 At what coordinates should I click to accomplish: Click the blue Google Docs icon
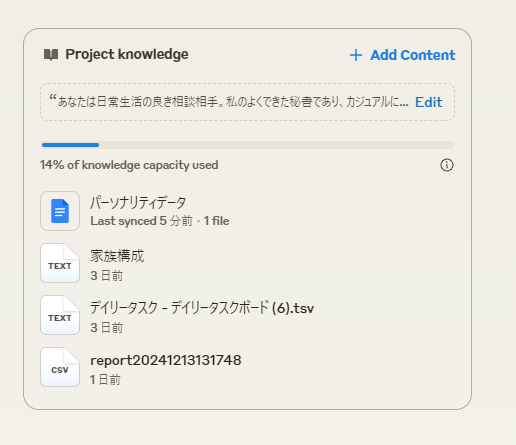[60, 211]
